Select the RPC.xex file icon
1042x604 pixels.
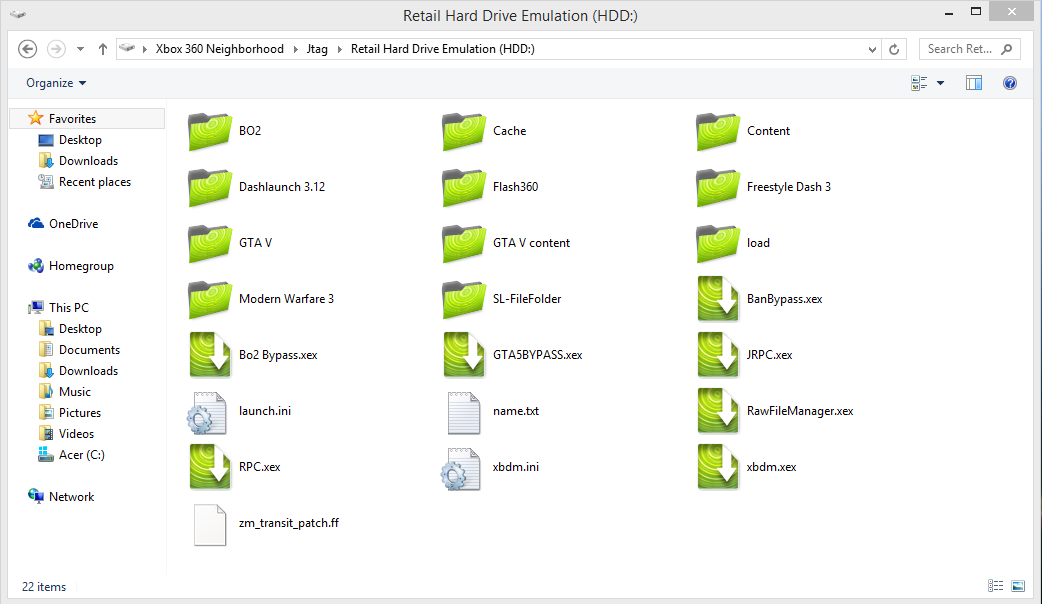click(210, 467)
